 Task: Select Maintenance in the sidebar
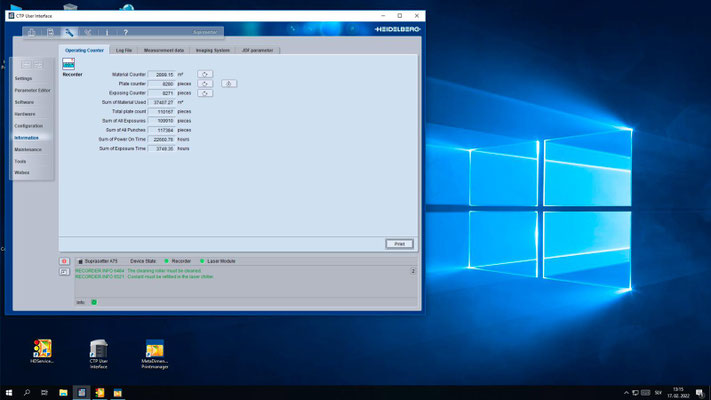[28, 149]
